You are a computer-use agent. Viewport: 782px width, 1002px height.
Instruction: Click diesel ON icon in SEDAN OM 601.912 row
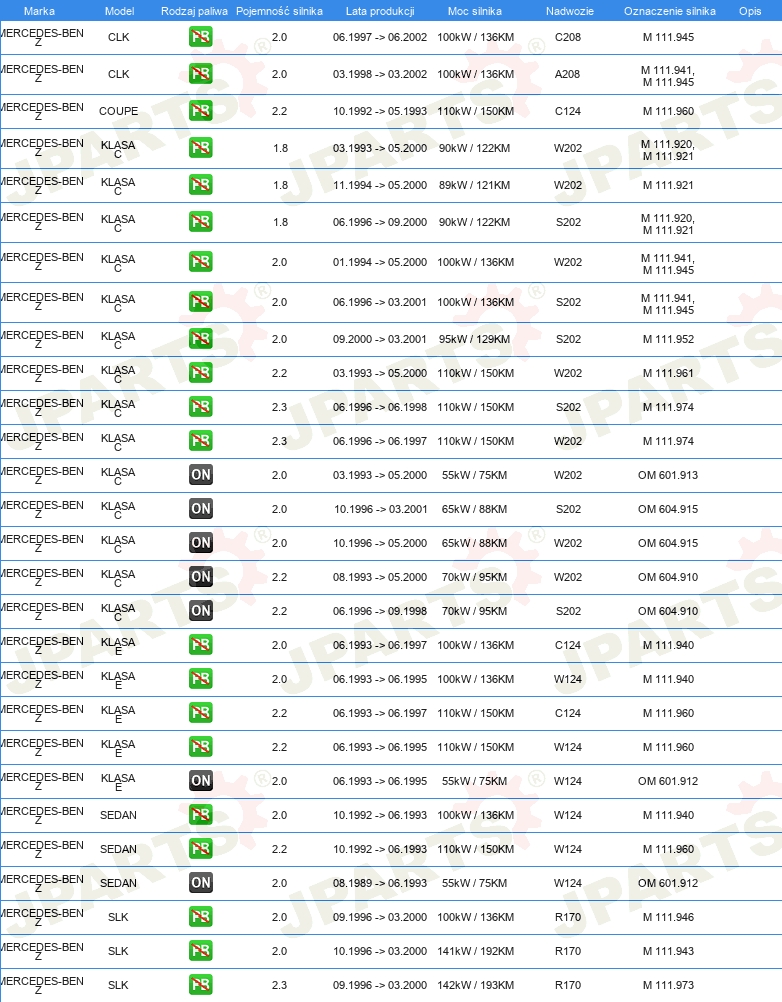click(201, 883)
